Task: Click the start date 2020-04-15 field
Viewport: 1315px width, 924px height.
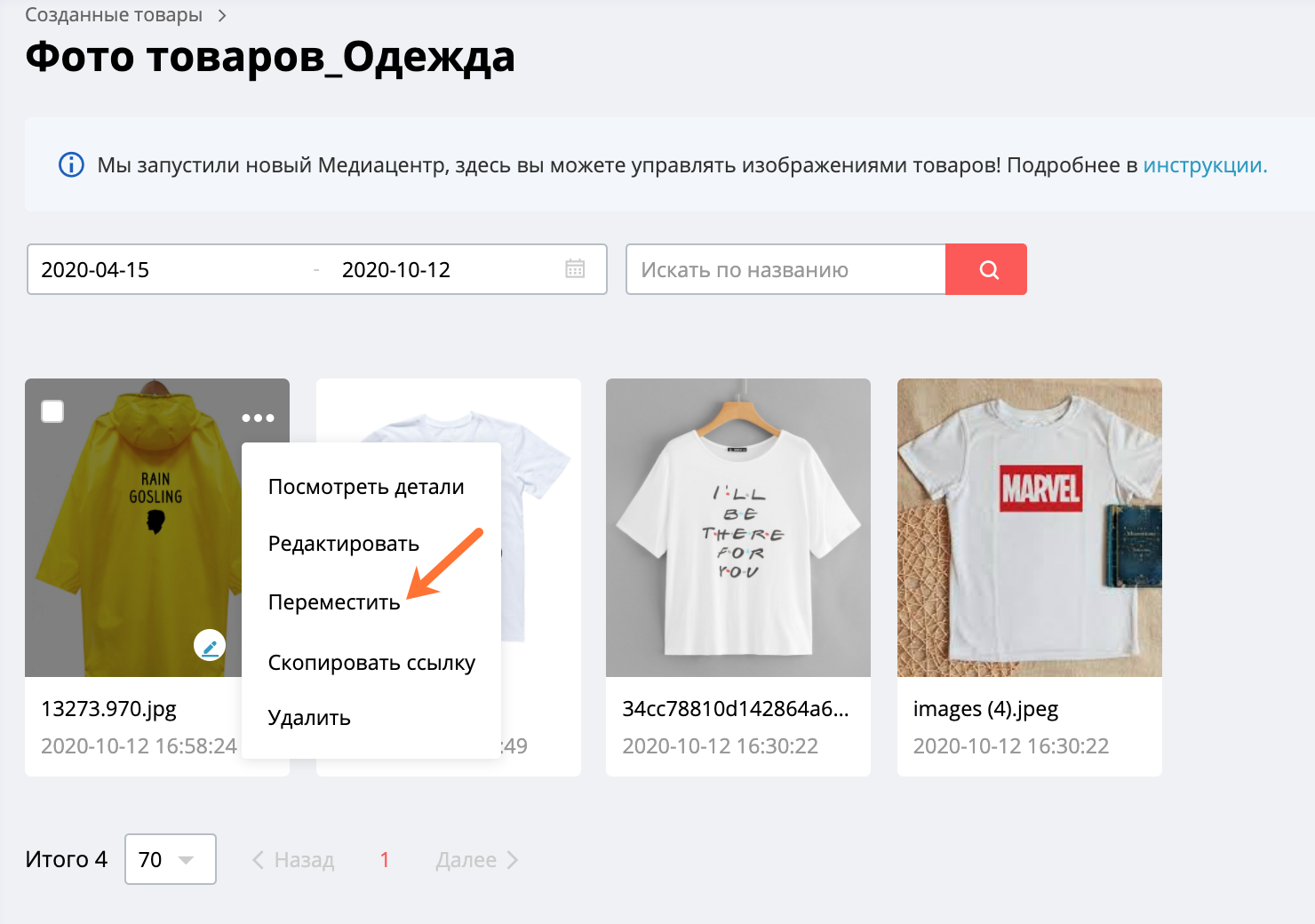Action: coord(95,270)
